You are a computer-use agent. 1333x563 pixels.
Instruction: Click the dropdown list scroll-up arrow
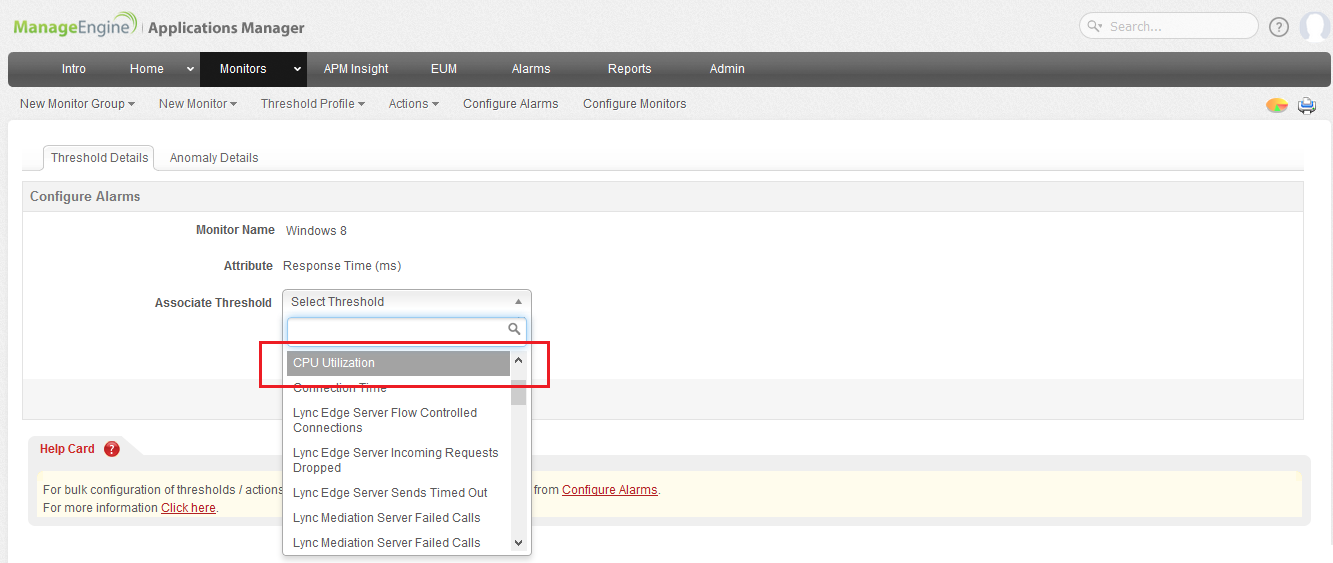pyautogui.click(x=518, y=360)
